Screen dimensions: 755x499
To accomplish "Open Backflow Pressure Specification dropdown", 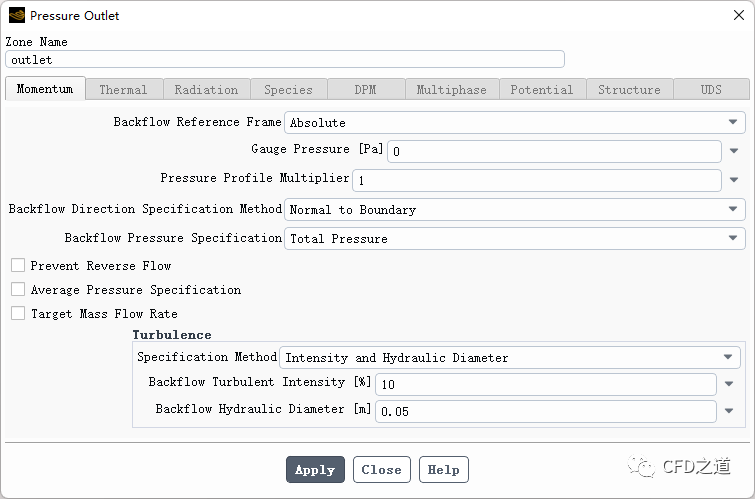I will pos(515,239).
